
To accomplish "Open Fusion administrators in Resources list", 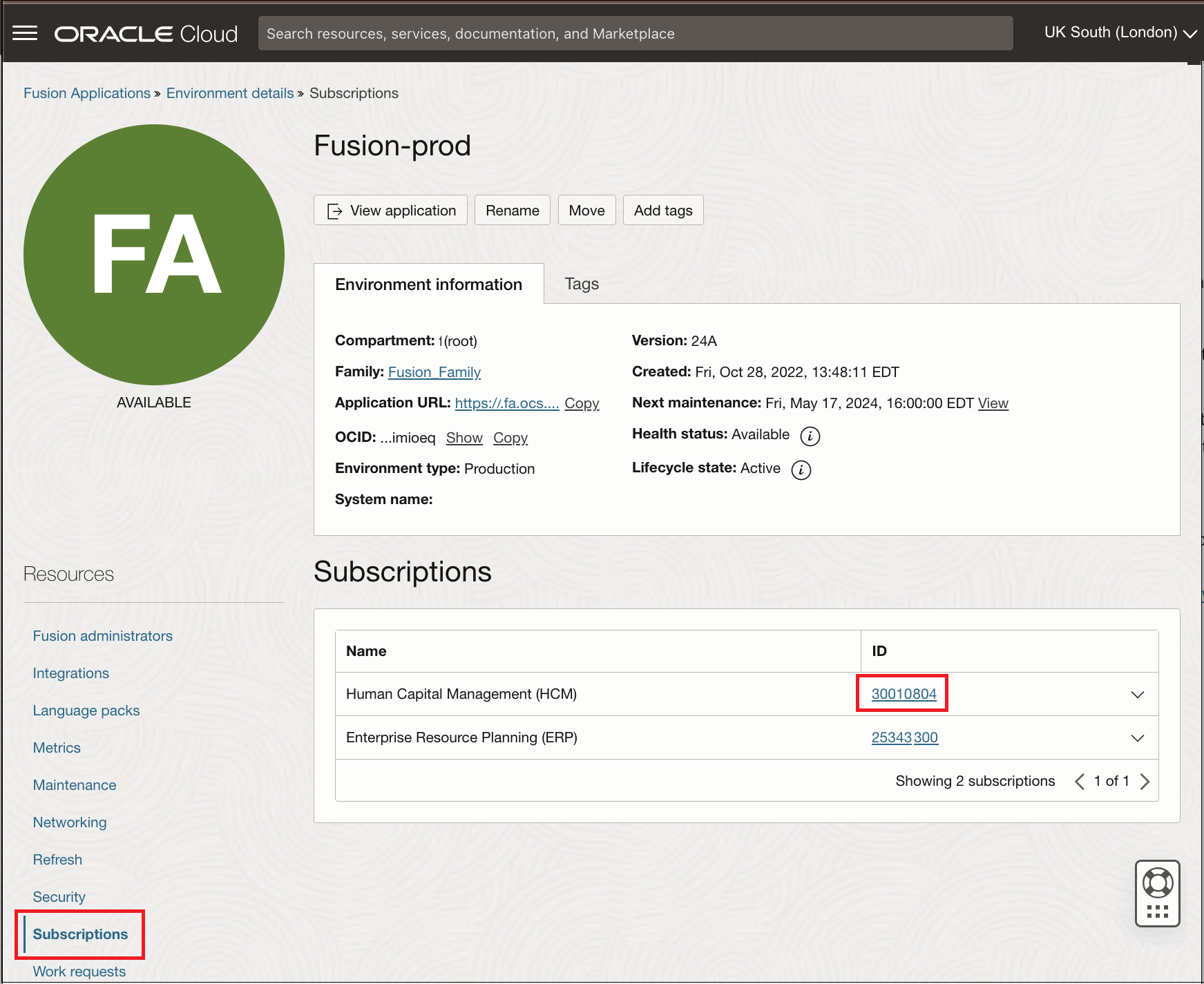I will (x=103, y=636).
